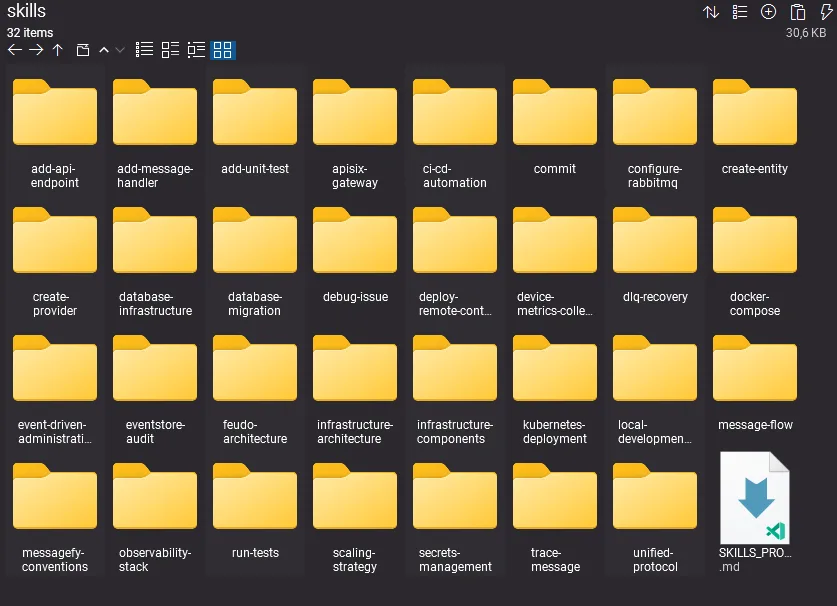Go up to the parent folder

pos(57,50)
